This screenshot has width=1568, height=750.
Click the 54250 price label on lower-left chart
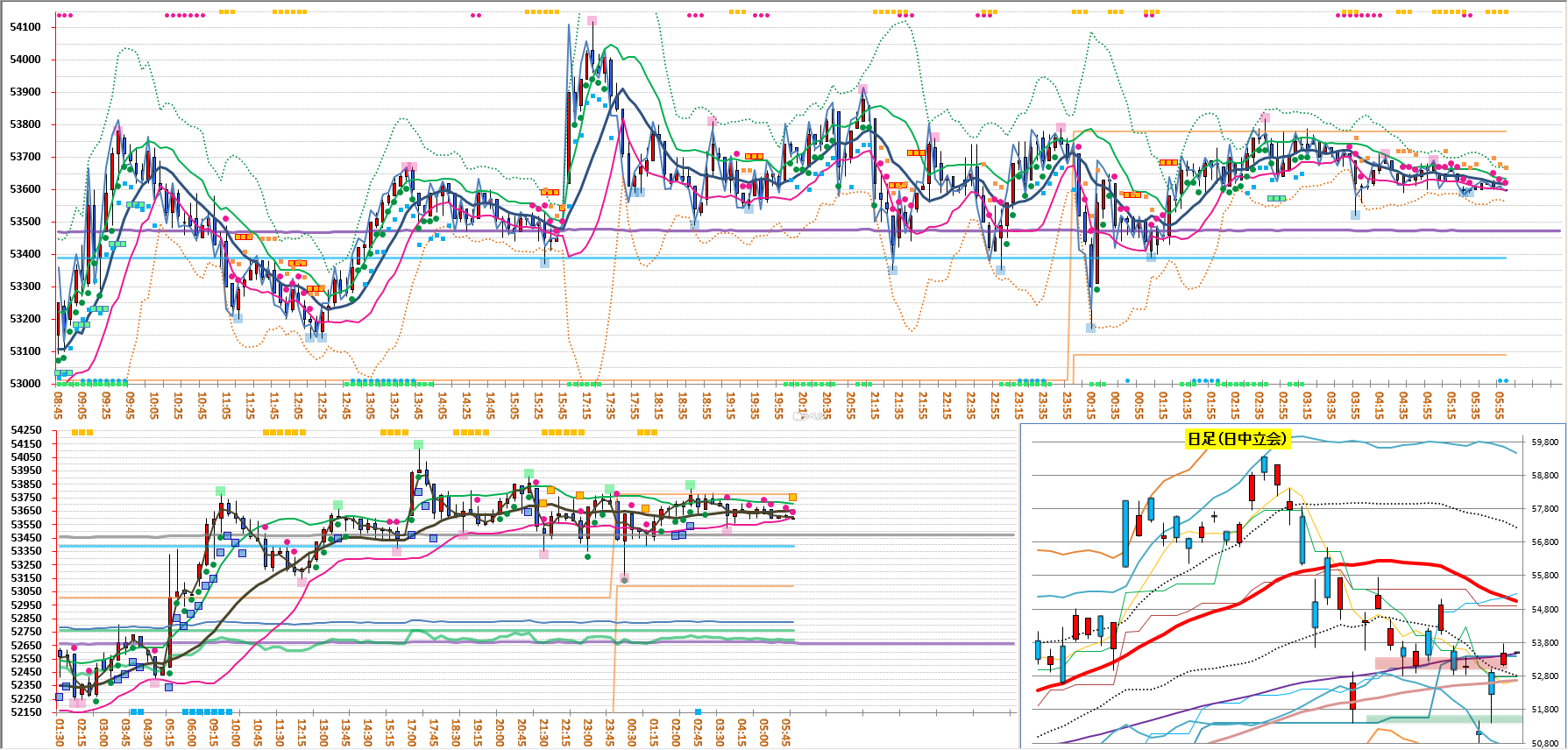point(25,430)
